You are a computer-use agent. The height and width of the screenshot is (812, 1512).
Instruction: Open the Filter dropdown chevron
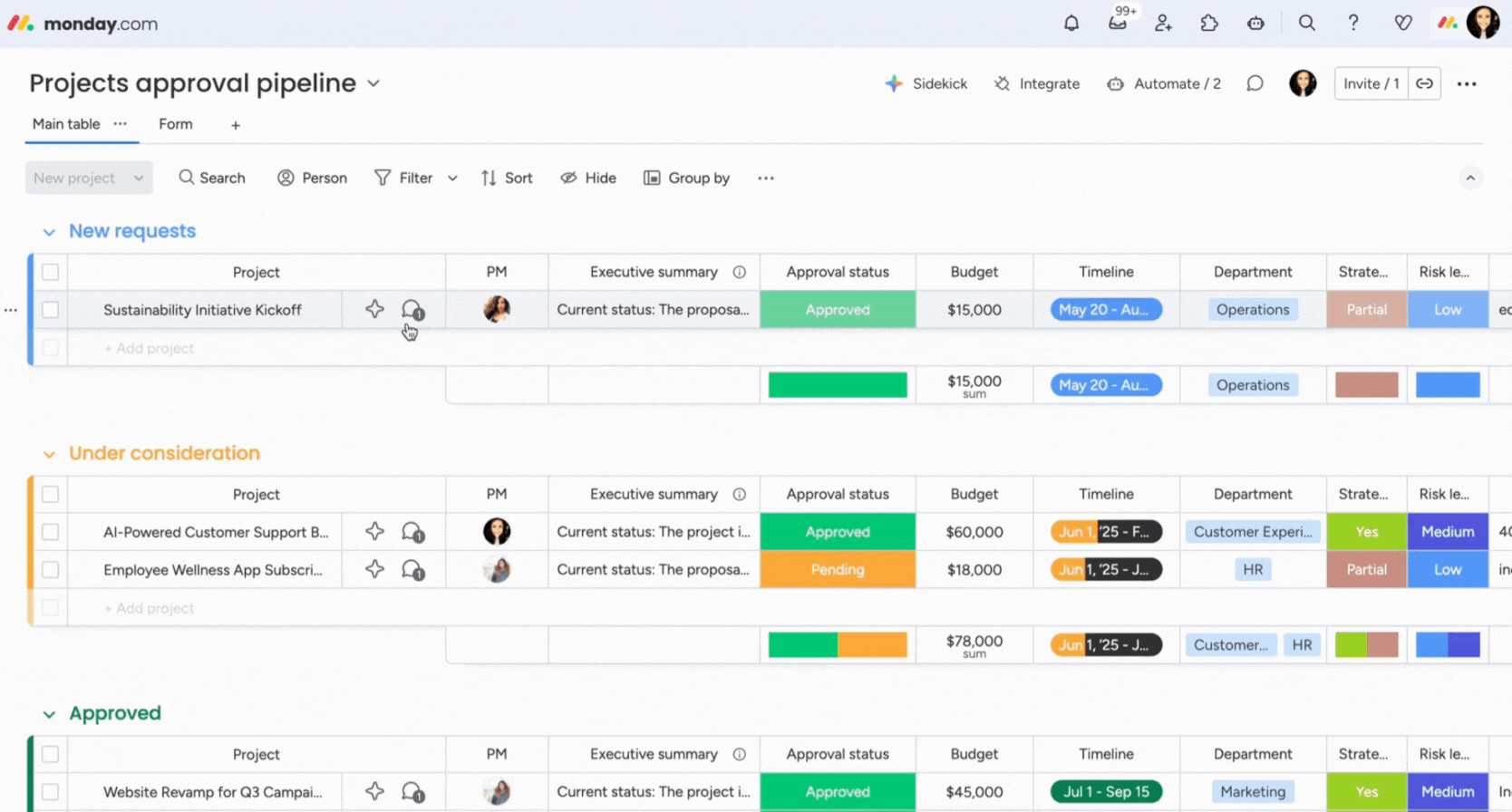coord(452,179)
